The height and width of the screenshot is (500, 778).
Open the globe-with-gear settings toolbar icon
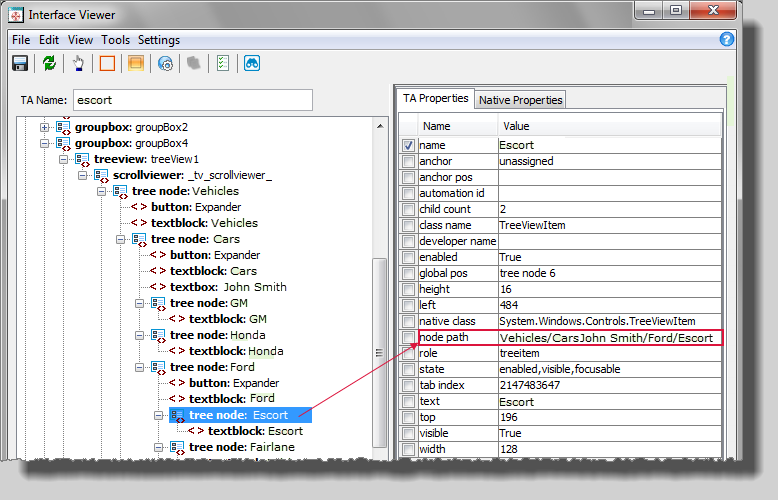(x=165, y=63)
